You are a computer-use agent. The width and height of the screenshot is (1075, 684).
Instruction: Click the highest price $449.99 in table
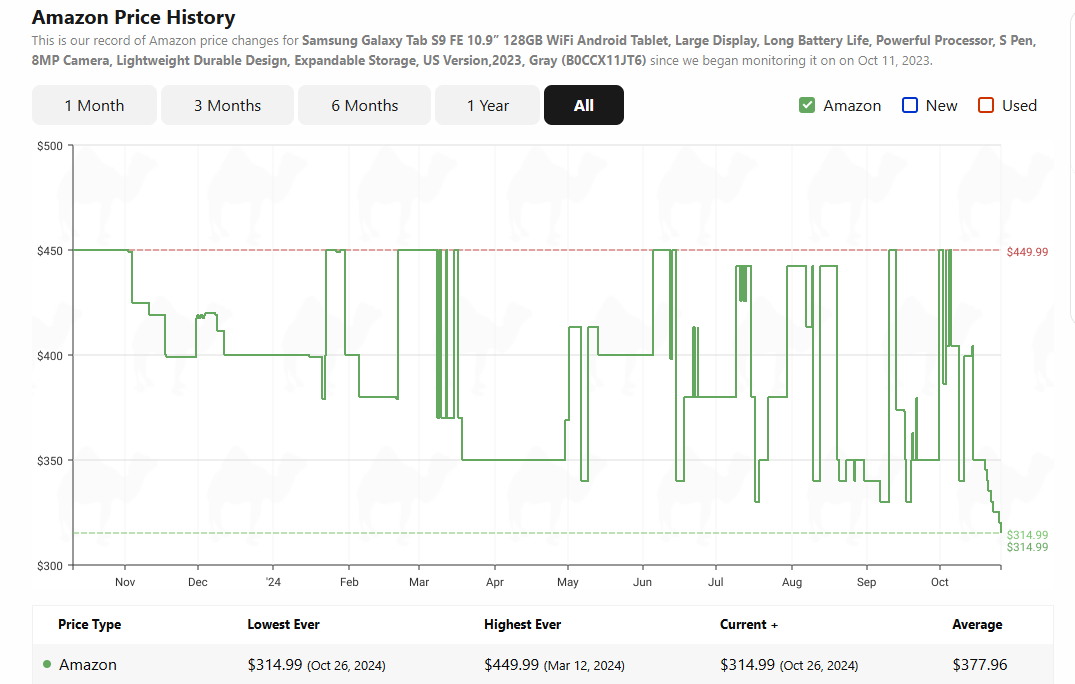(x=511, y=665)
